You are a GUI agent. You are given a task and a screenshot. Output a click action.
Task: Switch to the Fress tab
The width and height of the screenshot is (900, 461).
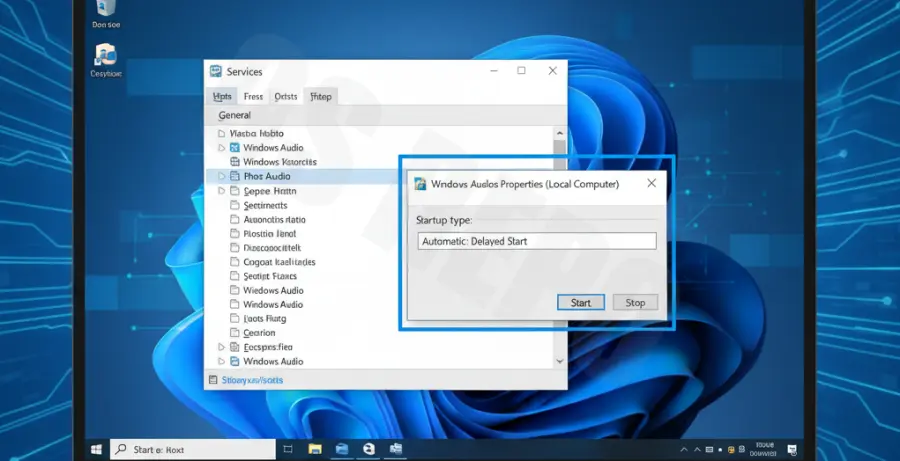tap(253, 96)
